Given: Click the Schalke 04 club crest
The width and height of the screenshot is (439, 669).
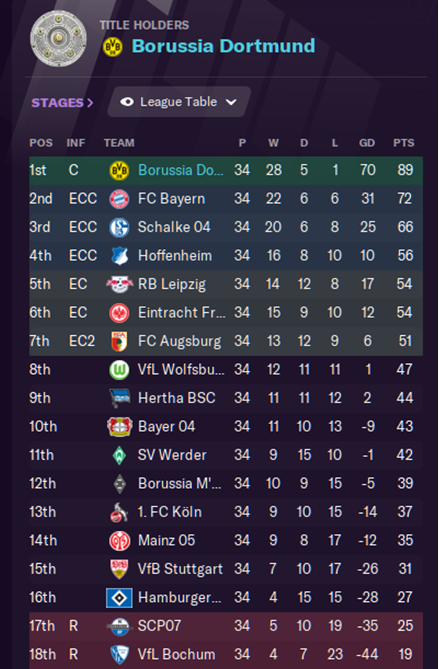Looking at the screenshot, I should (x=119, y=227).
